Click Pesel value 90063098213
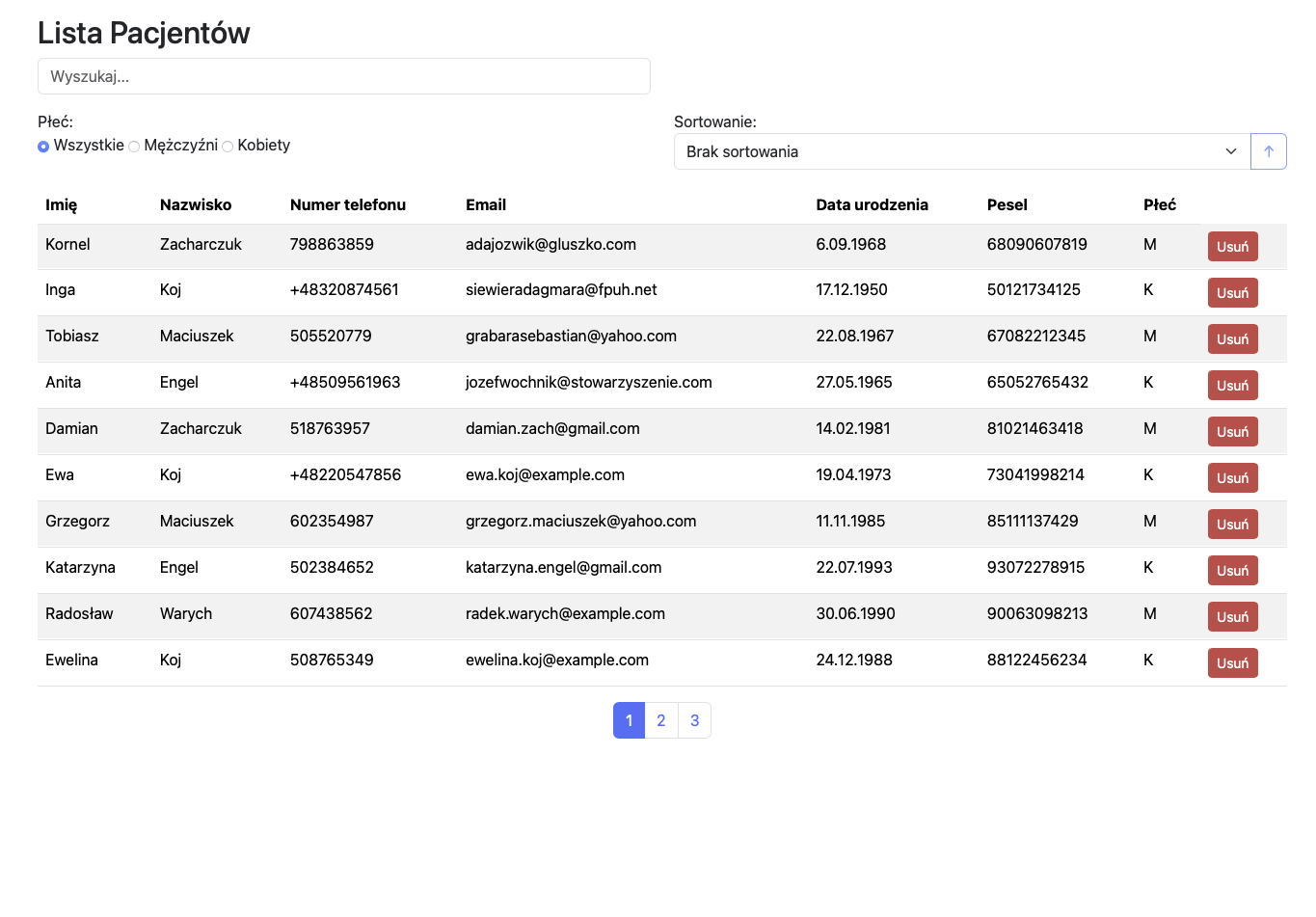 1037,613
